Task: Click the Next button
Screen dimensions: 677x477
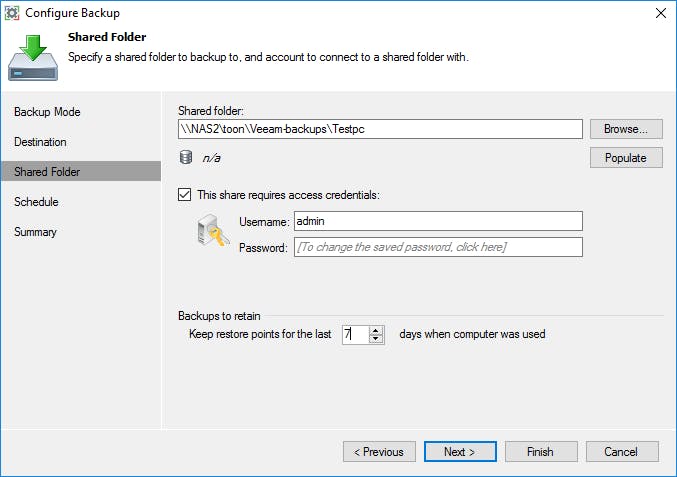Action: point(460,452)
